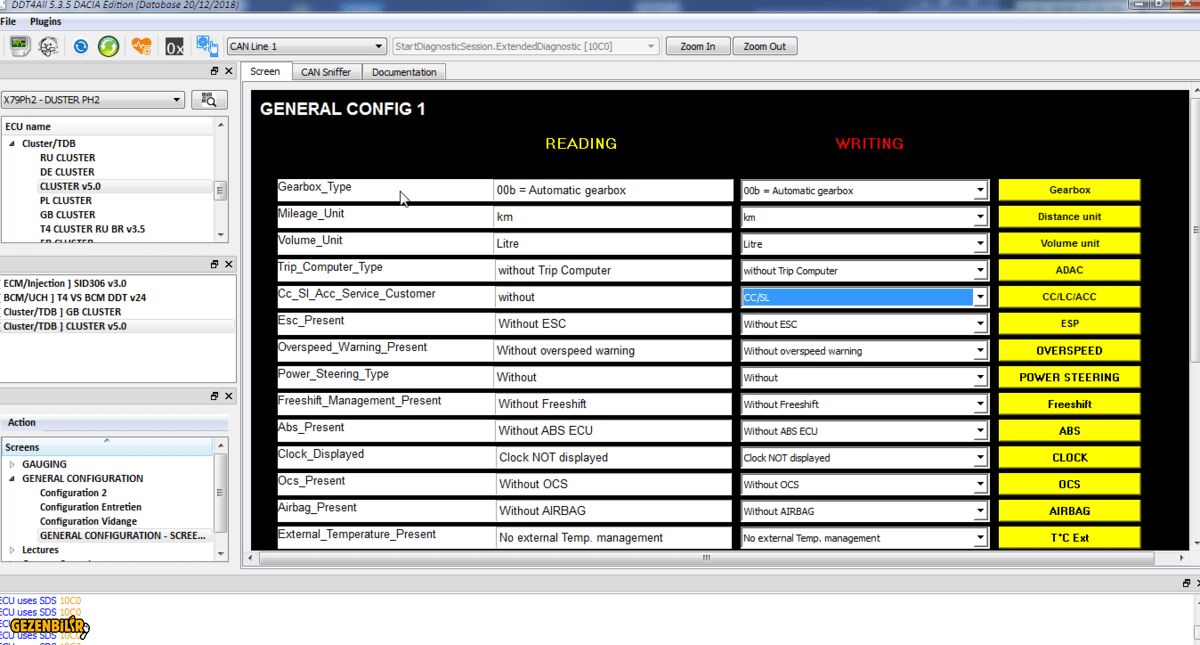The width and height of the screenshot is (1200, 645).
Task: Open the File menu
Action: point(8,21)
